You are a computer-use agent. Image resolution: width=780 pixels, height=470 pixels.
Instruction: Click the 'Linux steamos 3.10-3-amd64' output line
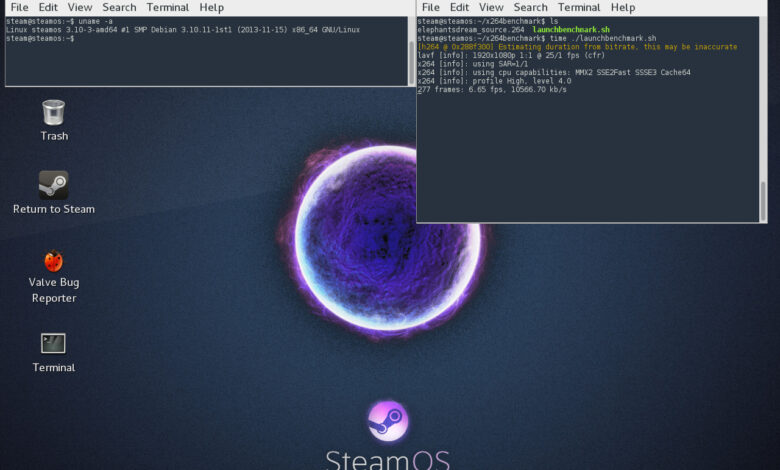coord(183,30)
